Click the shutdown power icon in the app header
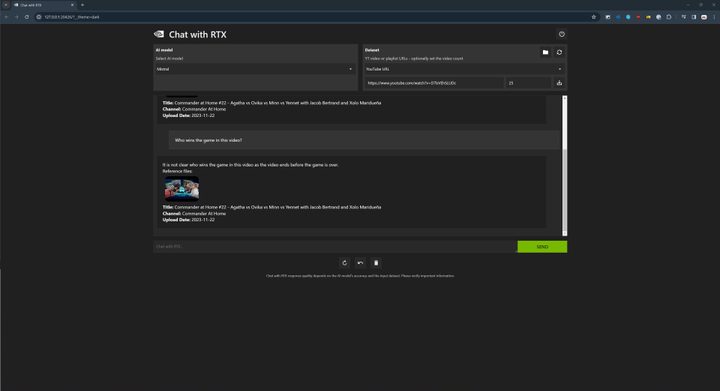 (x=562, y=34)
